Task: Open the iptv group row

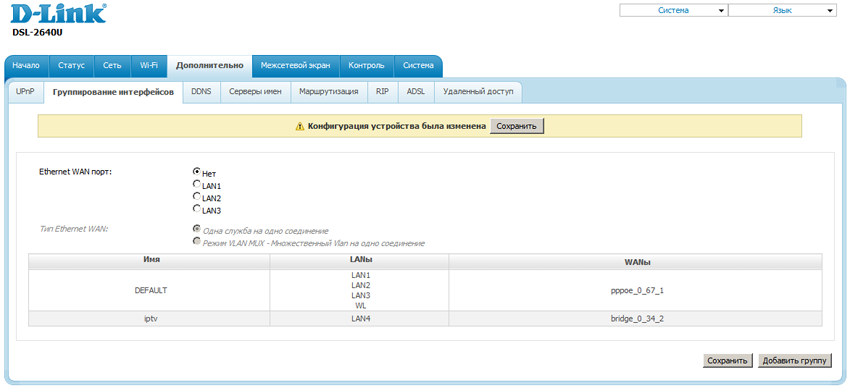Action: pyautogui.click(x=425, y=319)
